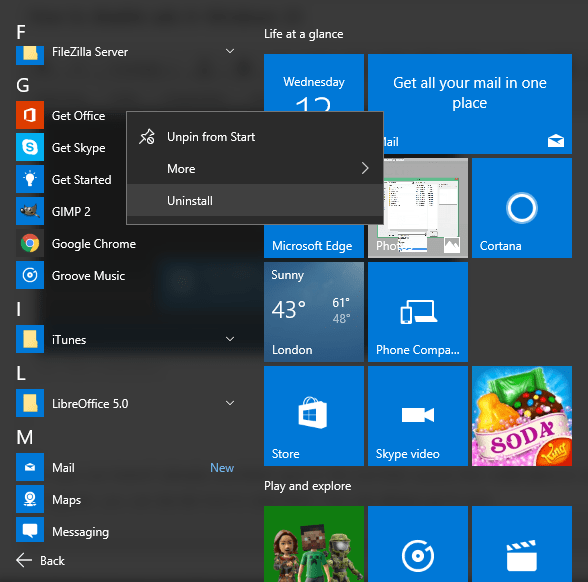Open Messaging from the app list

click(80, 532)
